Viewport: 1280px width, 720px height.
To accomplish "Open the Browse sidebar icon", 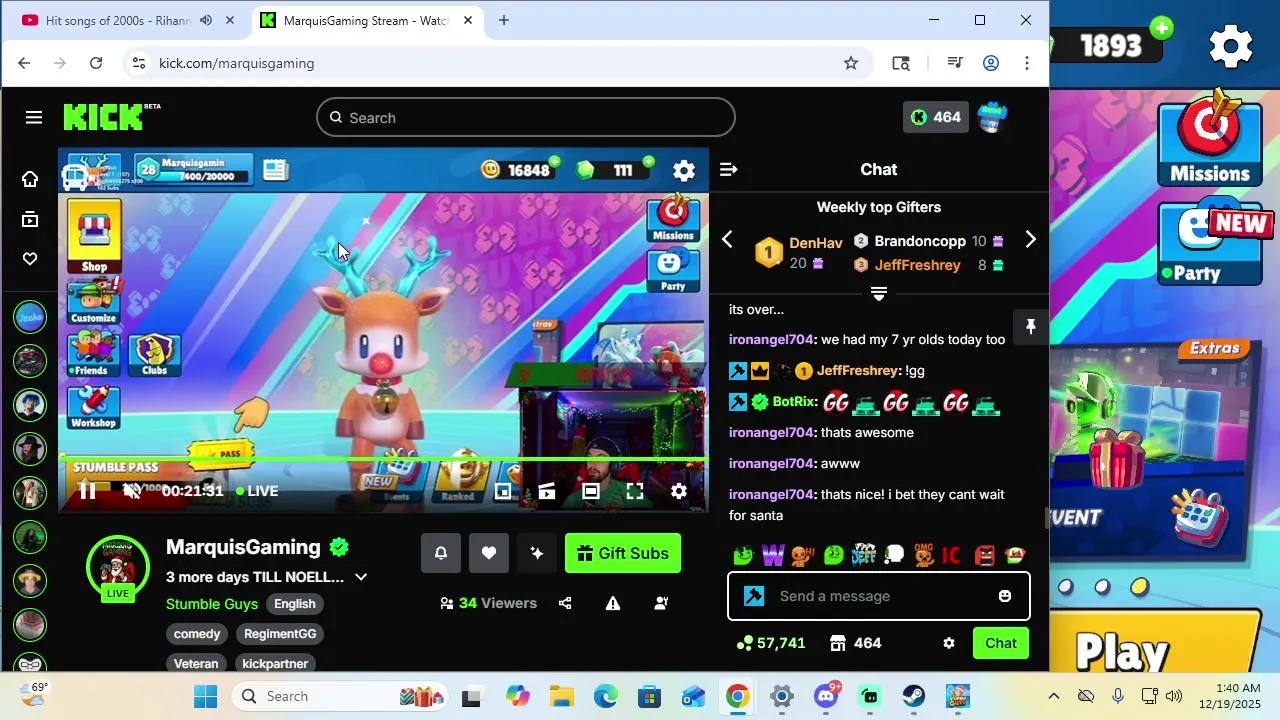I will tap(30, 220).
